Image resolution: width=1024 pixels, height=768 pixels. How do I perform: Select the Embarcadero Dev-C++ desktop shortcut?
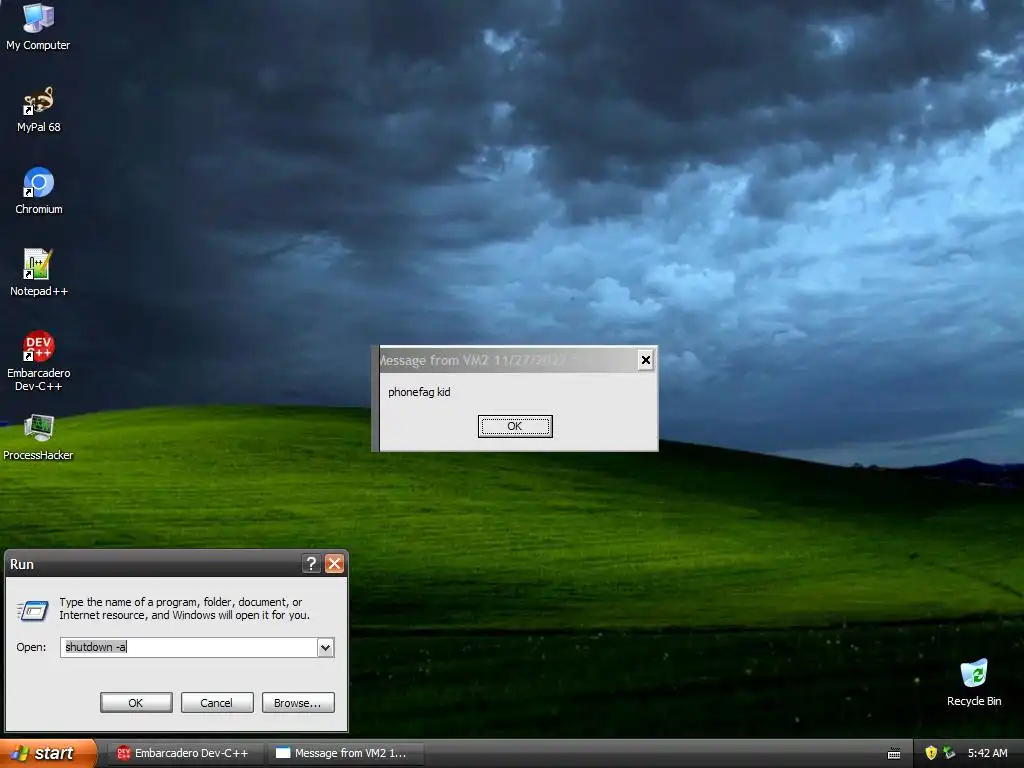38,361
